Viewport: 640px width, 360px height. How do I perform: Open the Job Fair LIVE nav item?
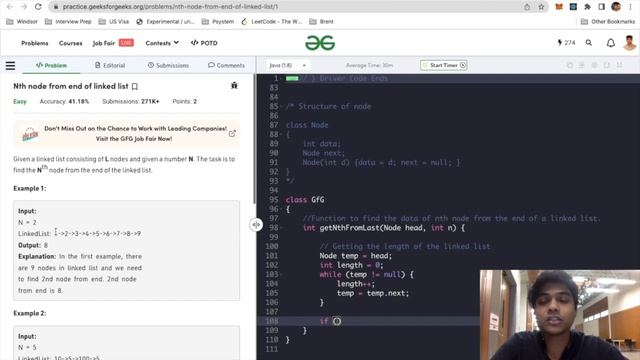coord(113,43)
